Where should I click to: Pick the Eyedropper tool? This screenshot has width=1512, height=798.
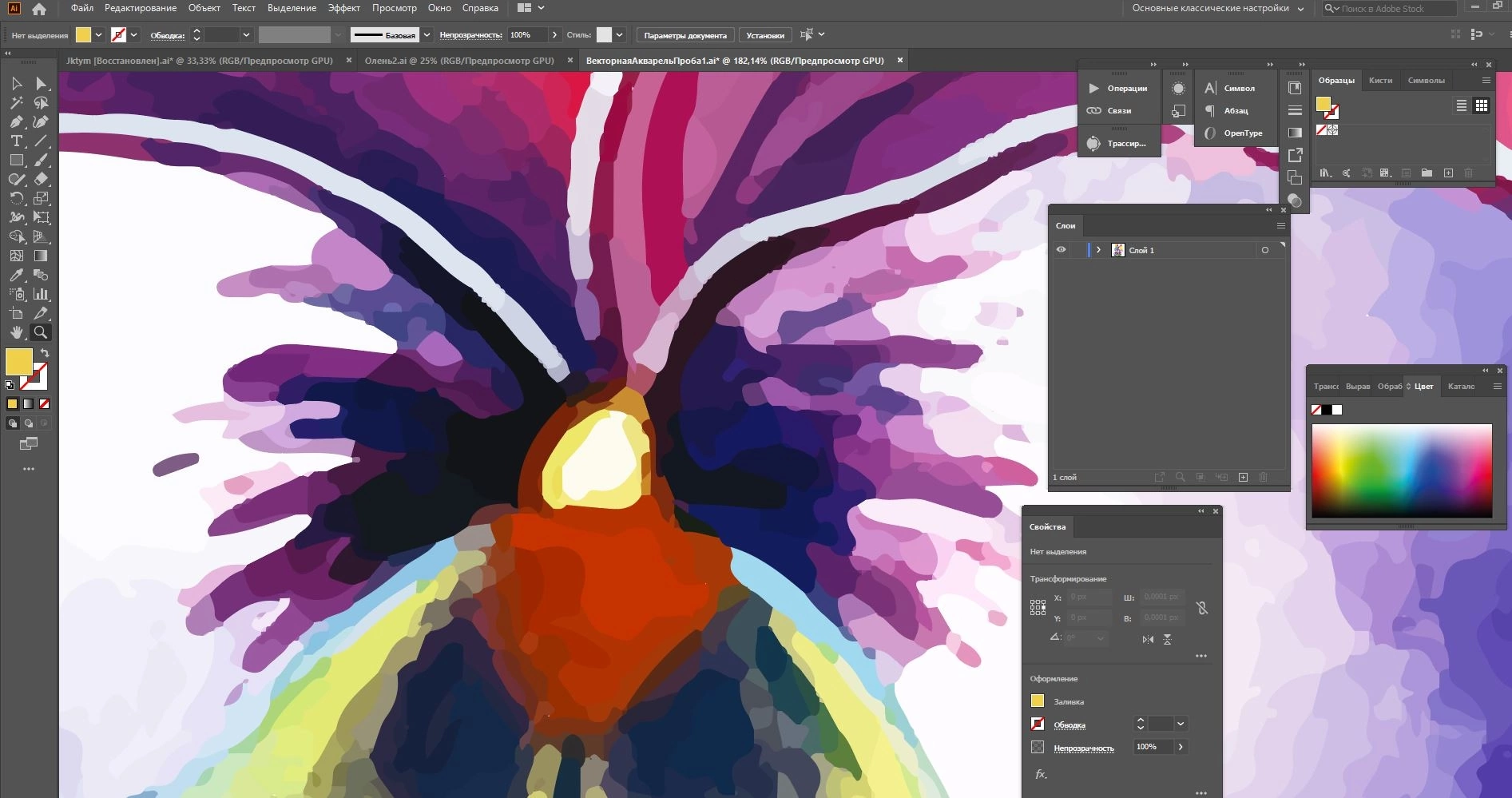tap(16, 275)
